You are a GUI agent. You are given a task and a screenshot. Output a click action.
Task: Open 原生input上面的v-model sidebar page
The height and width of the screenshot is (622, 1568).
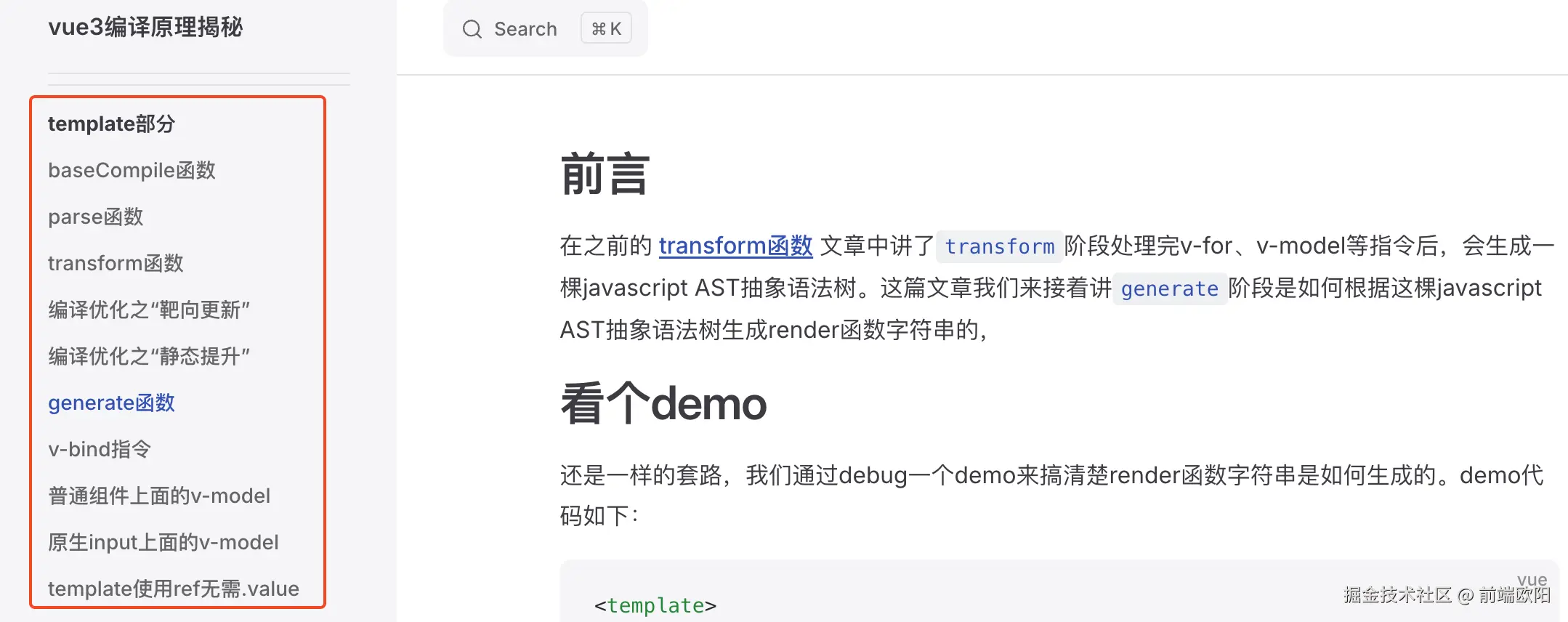pyautogui.click(x=163, y=543)
